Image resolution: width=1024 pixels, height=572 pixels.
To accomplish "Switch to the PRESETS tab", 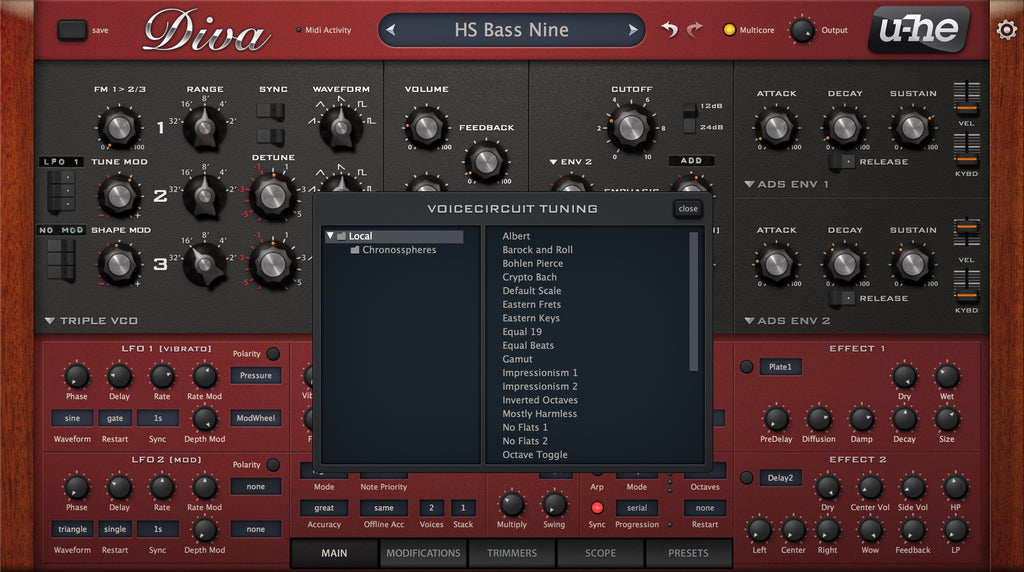I will coord(688,553).
